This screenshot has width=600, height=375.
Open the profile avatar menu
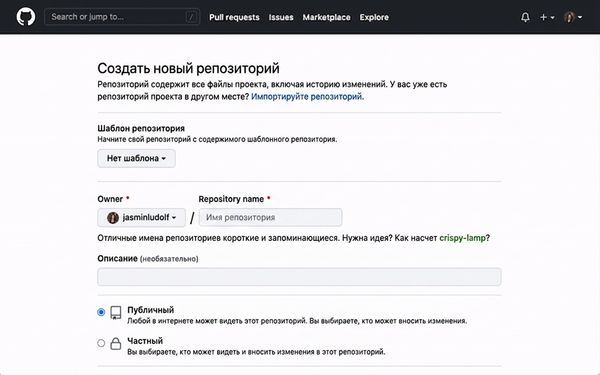(x=573, y=17)
